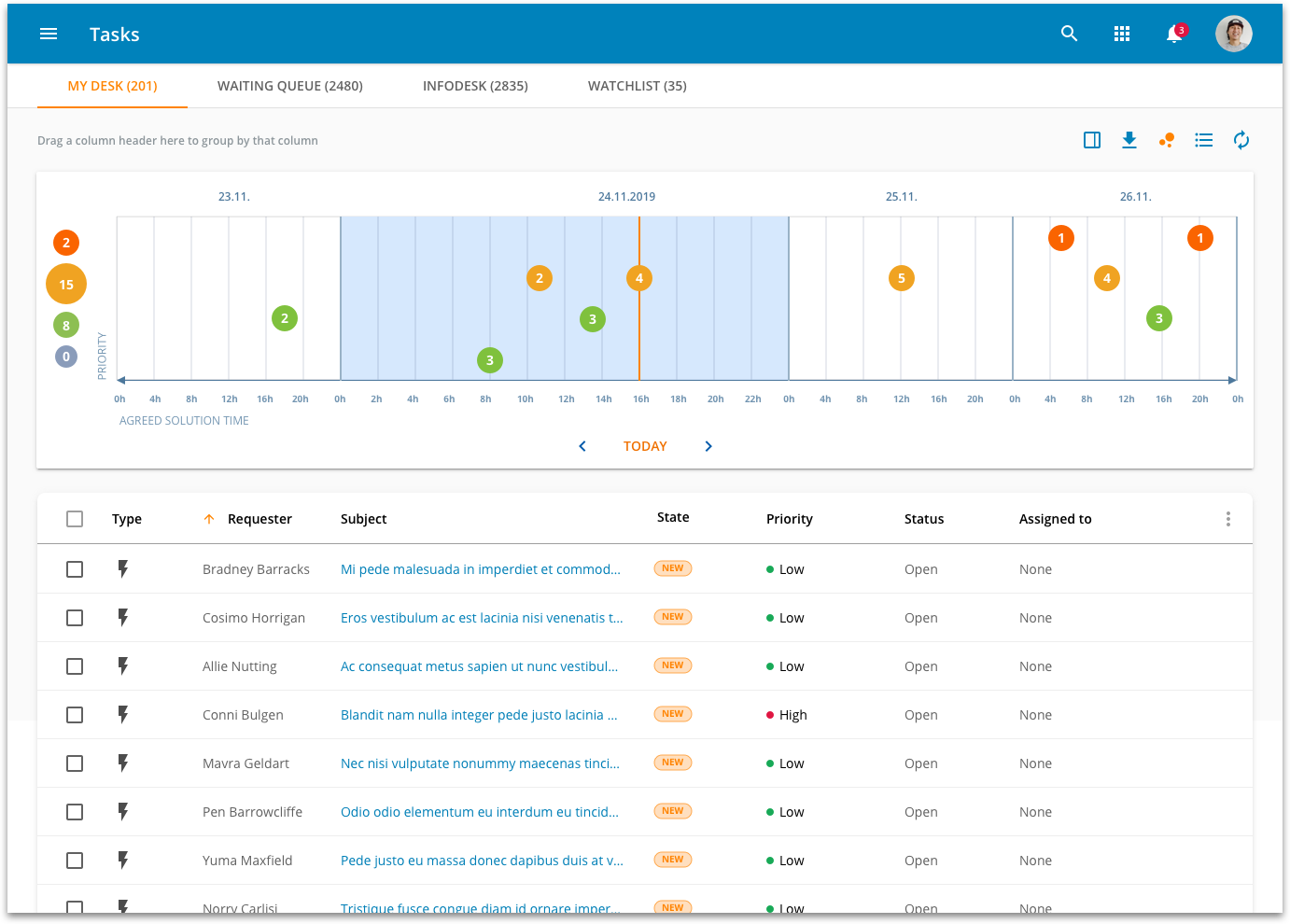
Task: Toggle the side panel layout icon
Action: click(x=1092, y=140)
